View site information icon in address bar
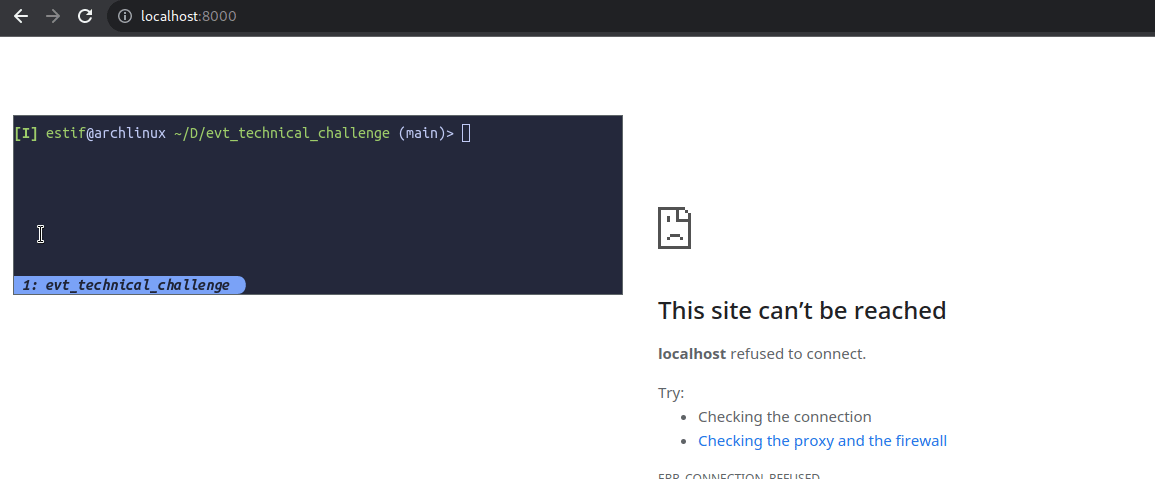The width and height of the screenshot is (1155, 479). click(x=125, y=16)
